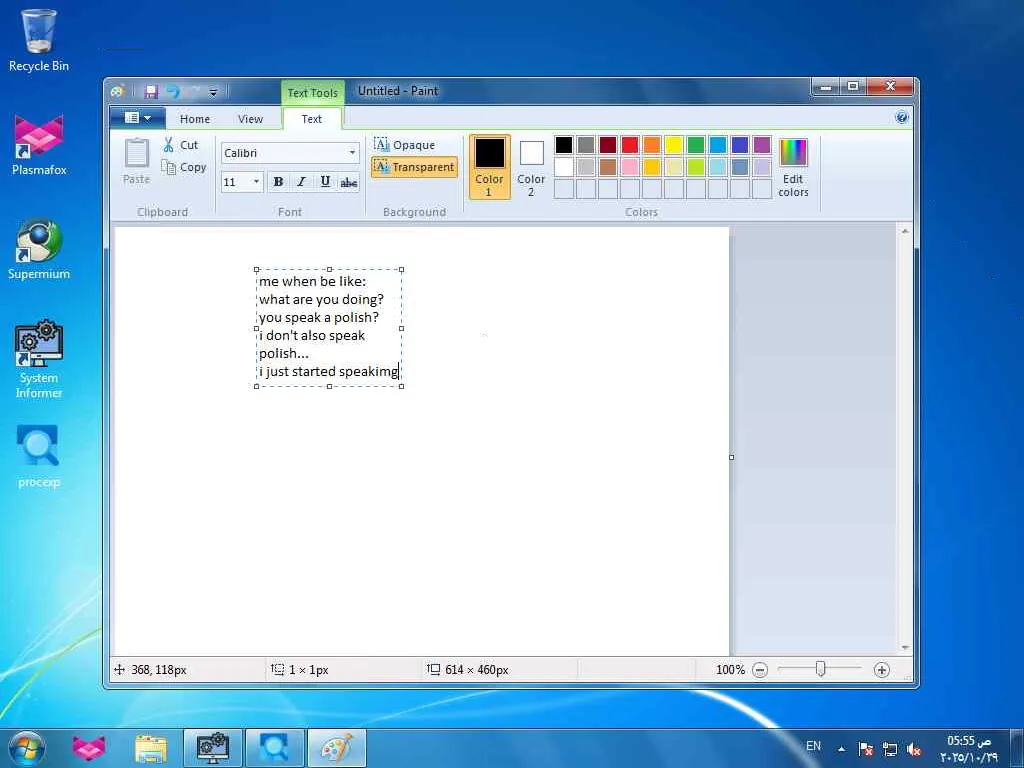Click the dimmed Redo arrow in title bar
1024x768 pixels.
pos(195,91)
